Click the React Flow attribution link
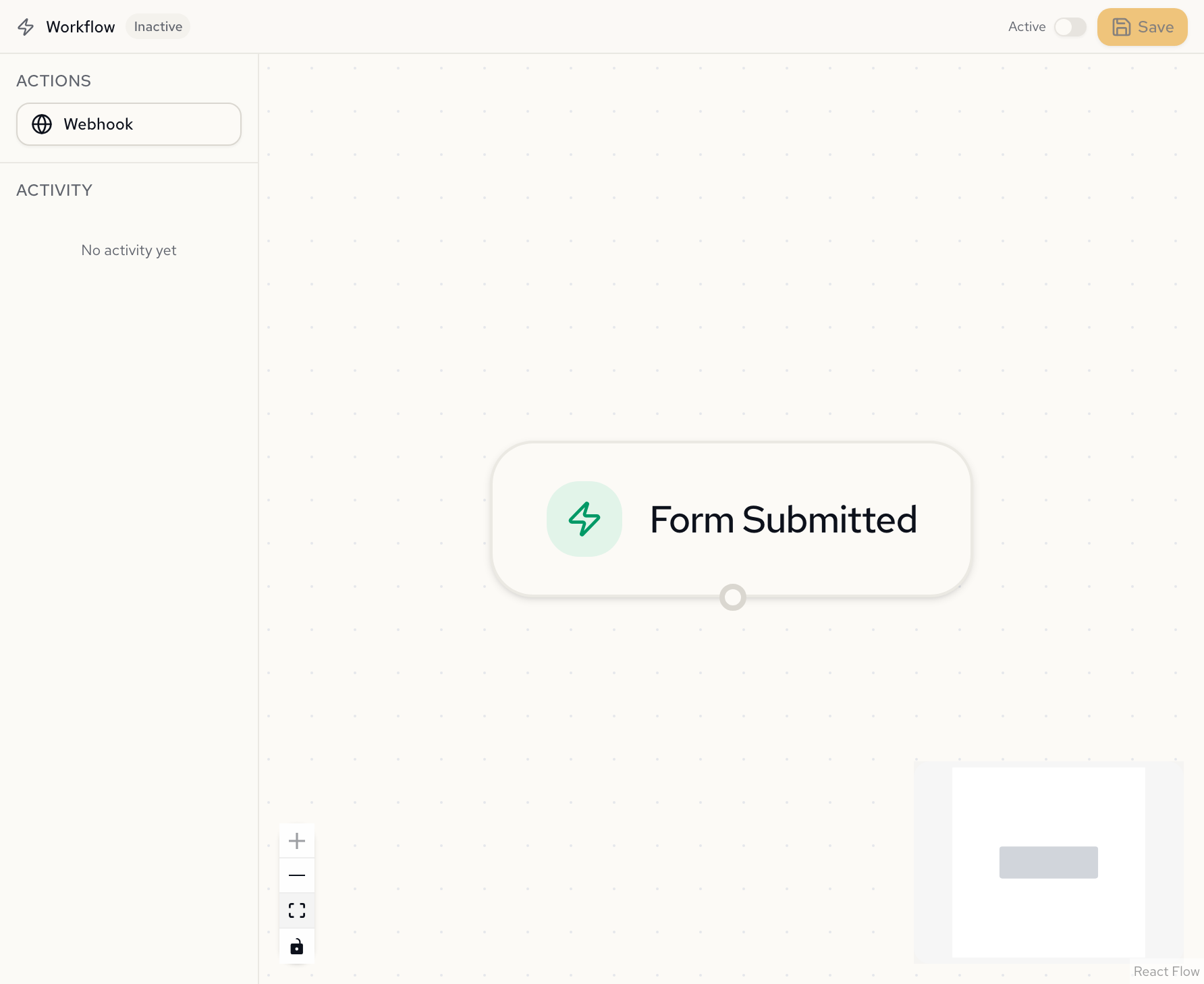The height and width of the screenshot is (984, 1204). [x=1166, y=971]
